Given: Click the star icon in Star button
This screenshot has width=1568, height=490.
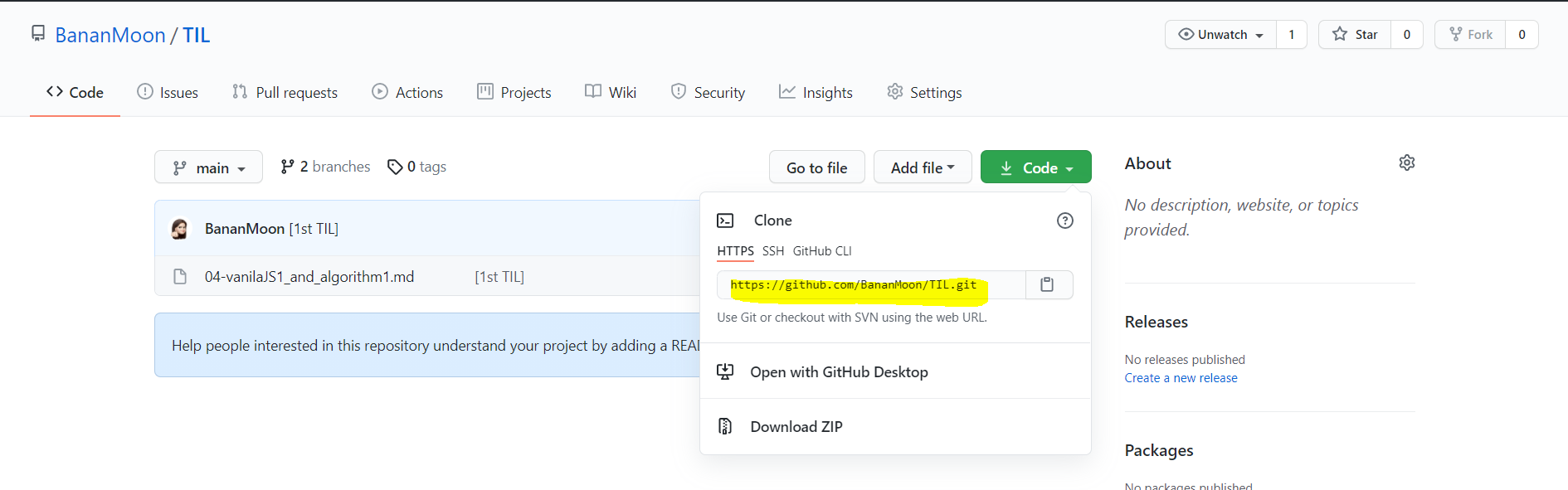Looking at the screenshot, I should [x=1340, y=34].
